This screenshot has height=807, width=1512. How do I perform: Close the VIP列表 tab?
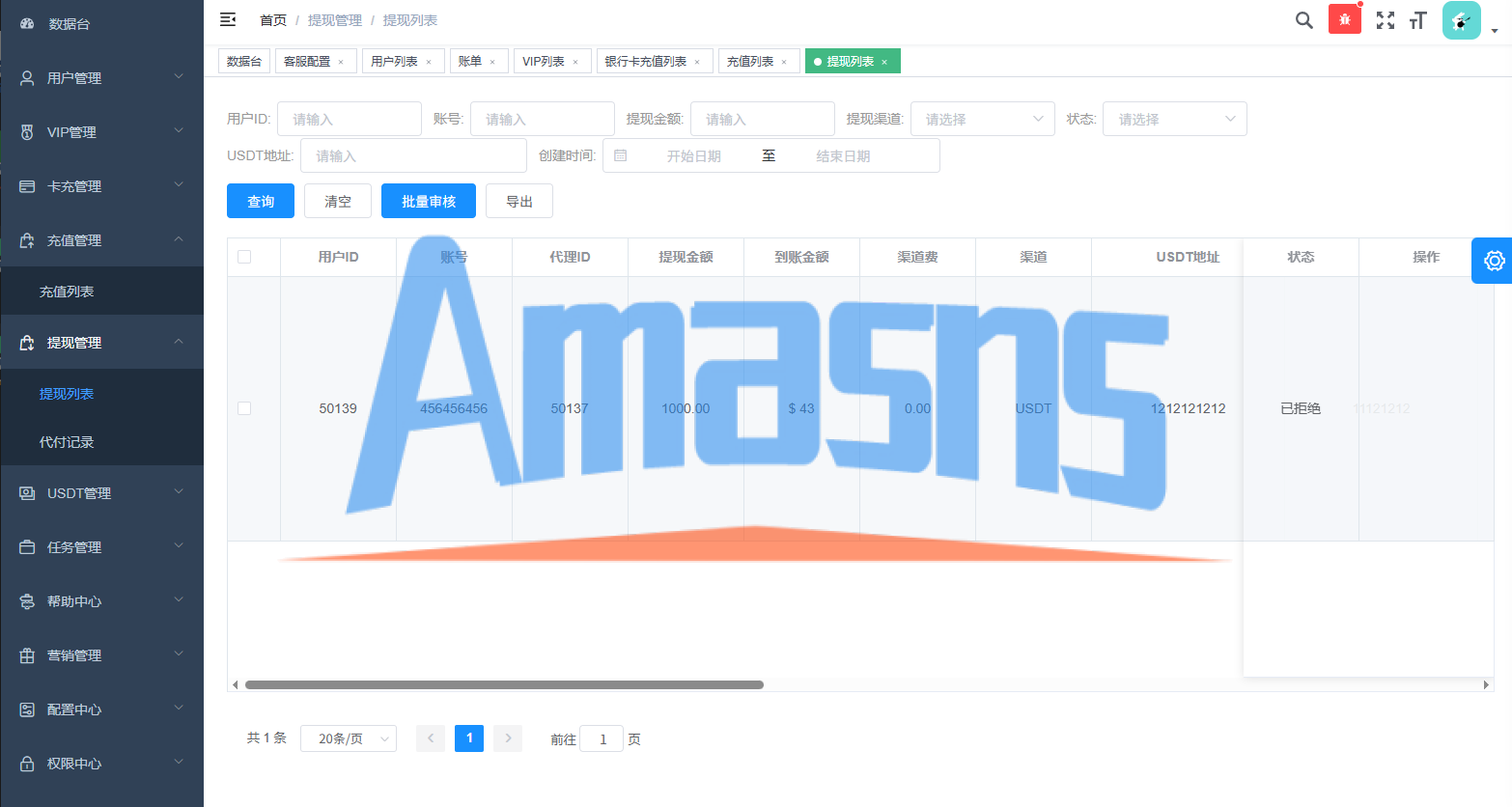click(575, 62)
